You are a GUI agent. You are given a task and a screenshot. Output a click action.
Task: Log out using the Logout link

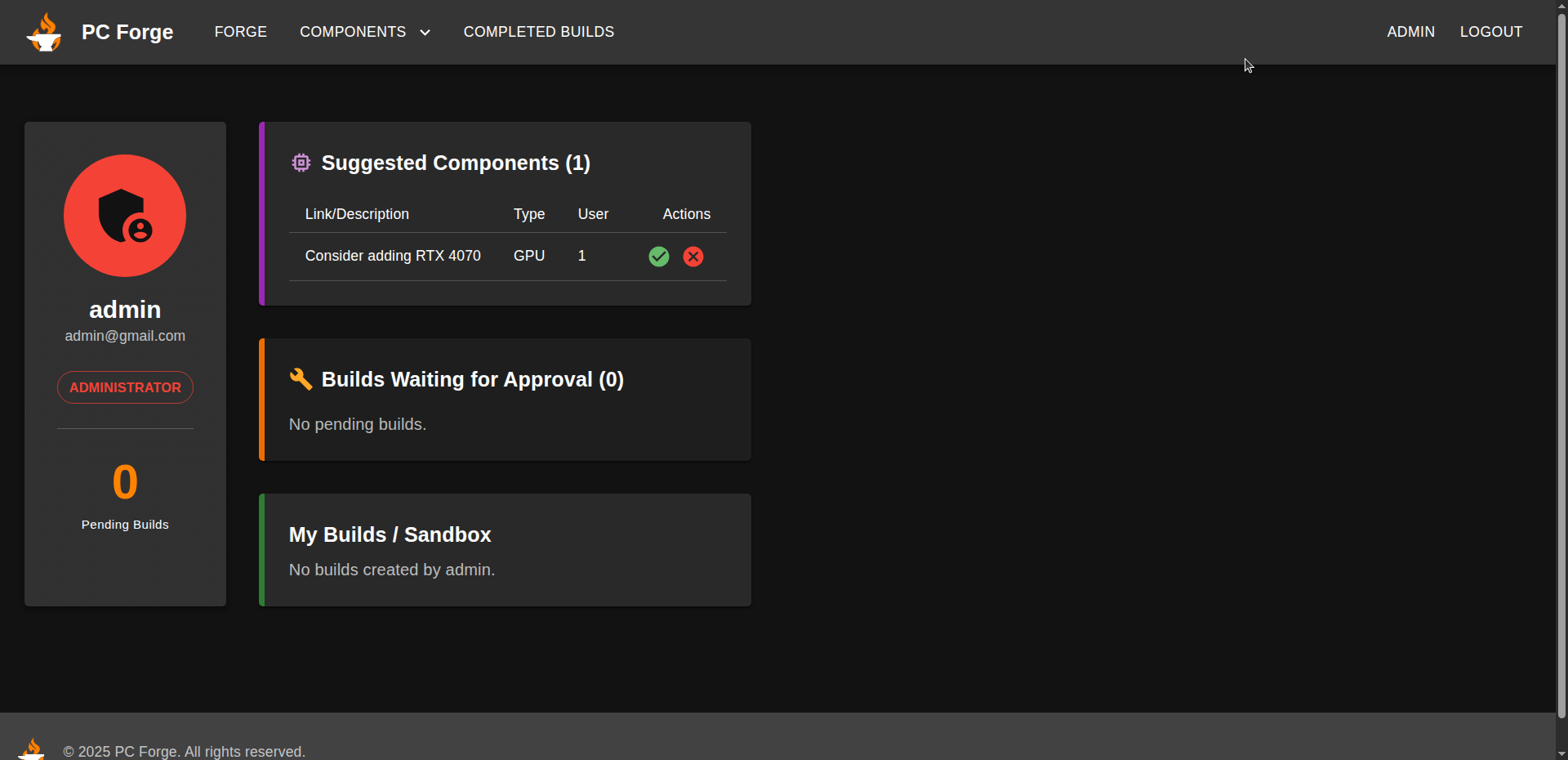(x=1490, y=32)
